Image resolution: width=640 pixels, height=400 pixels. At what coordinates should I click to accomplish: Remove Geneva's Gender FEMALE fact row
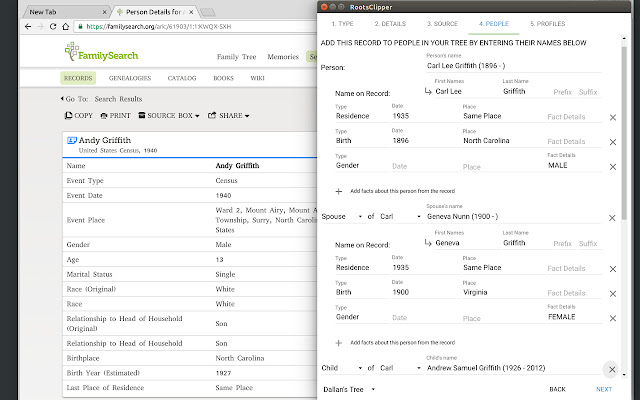[613, 318]
